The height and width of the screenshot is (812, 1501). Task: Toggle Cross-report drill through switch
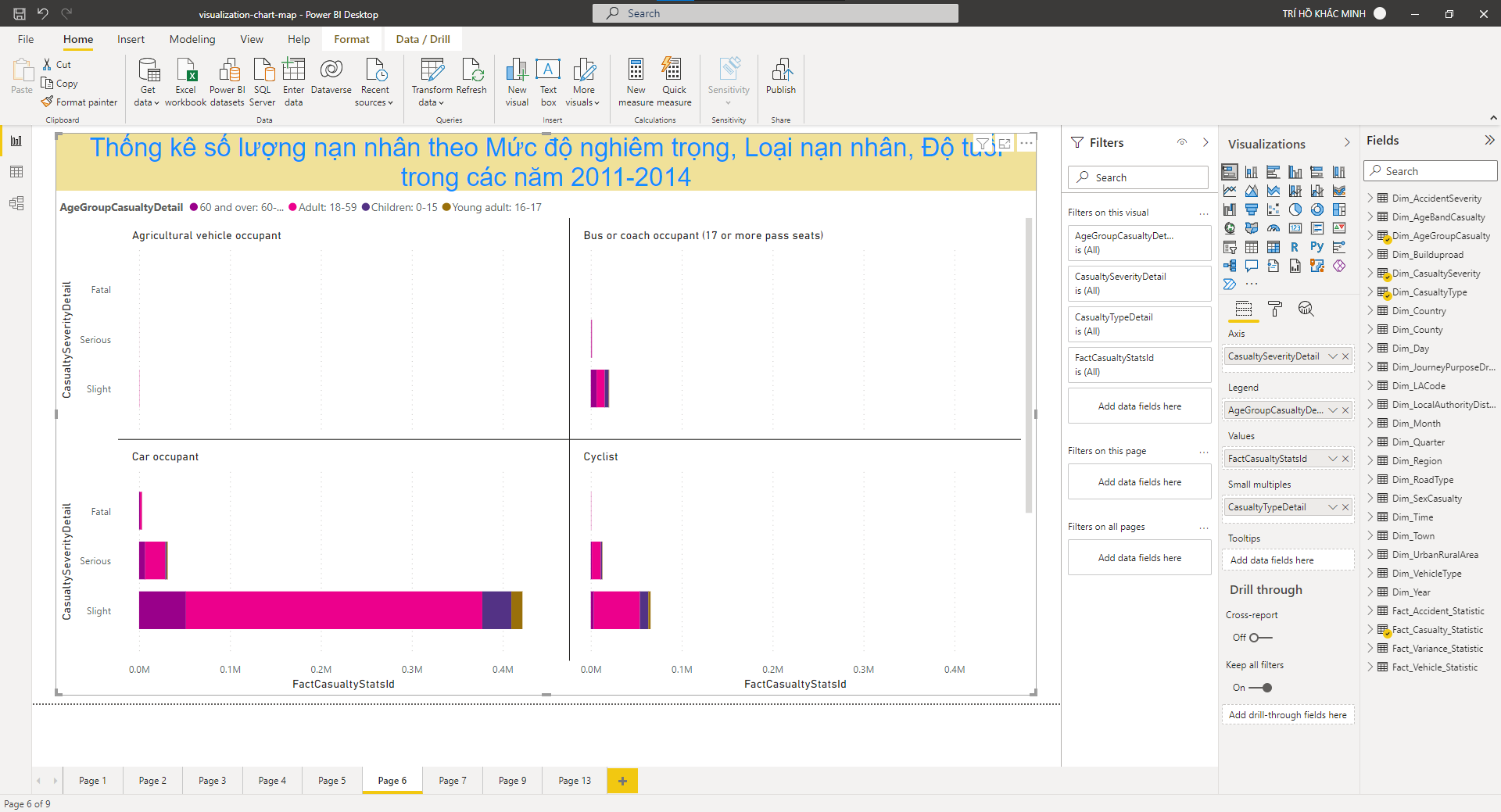(1260, 638)
